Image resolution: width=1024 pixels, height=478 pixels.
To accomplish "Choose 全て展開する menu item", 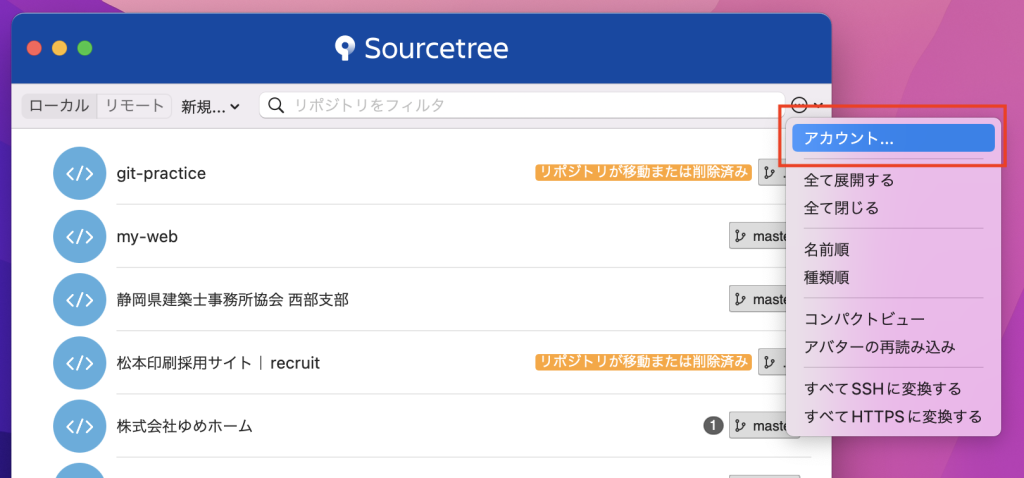I will coord(848,180).
